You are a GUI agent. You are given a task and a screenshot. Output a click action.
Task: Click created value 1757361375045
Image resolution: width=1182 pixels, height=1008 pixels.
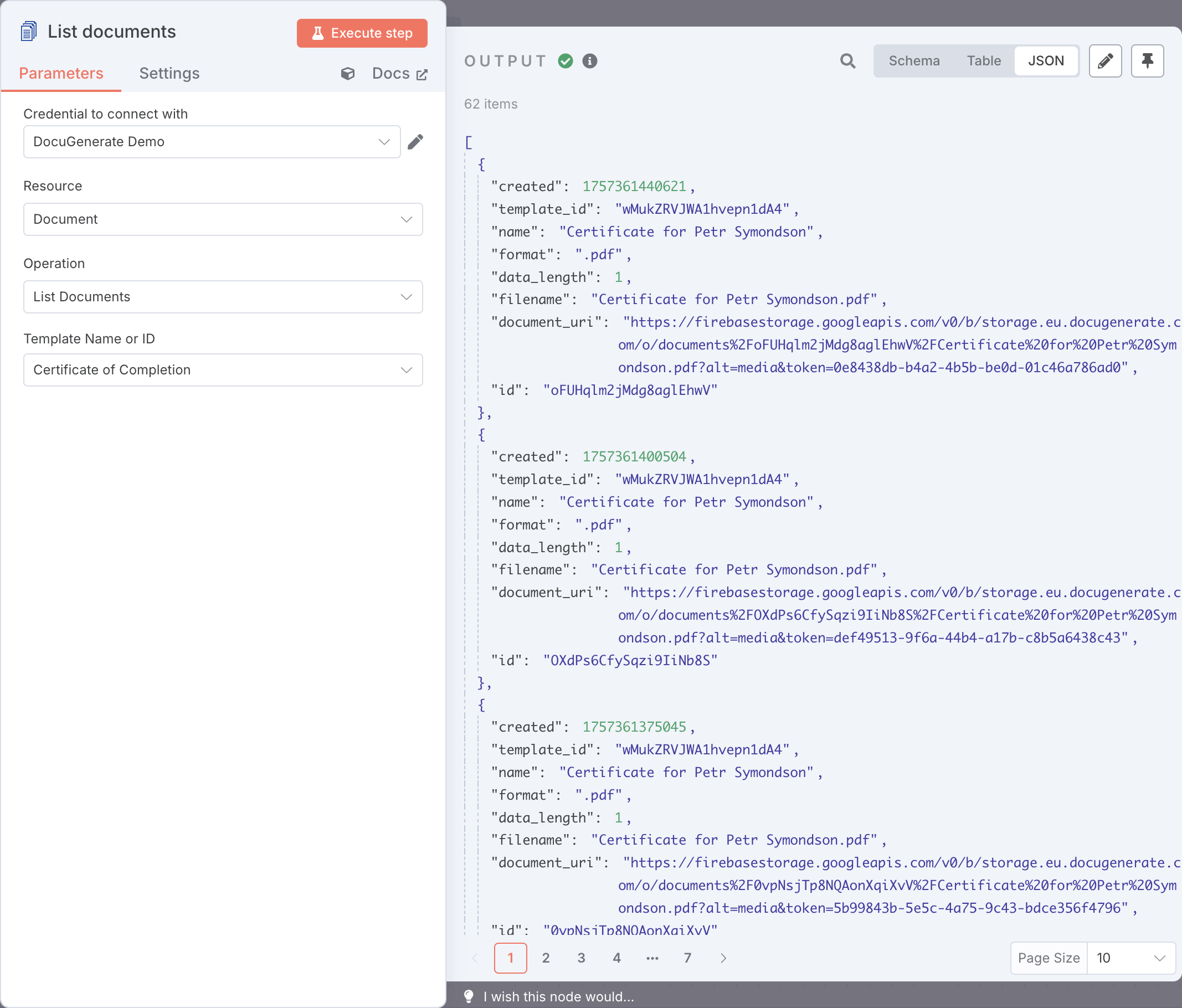(x=634, y=727)
